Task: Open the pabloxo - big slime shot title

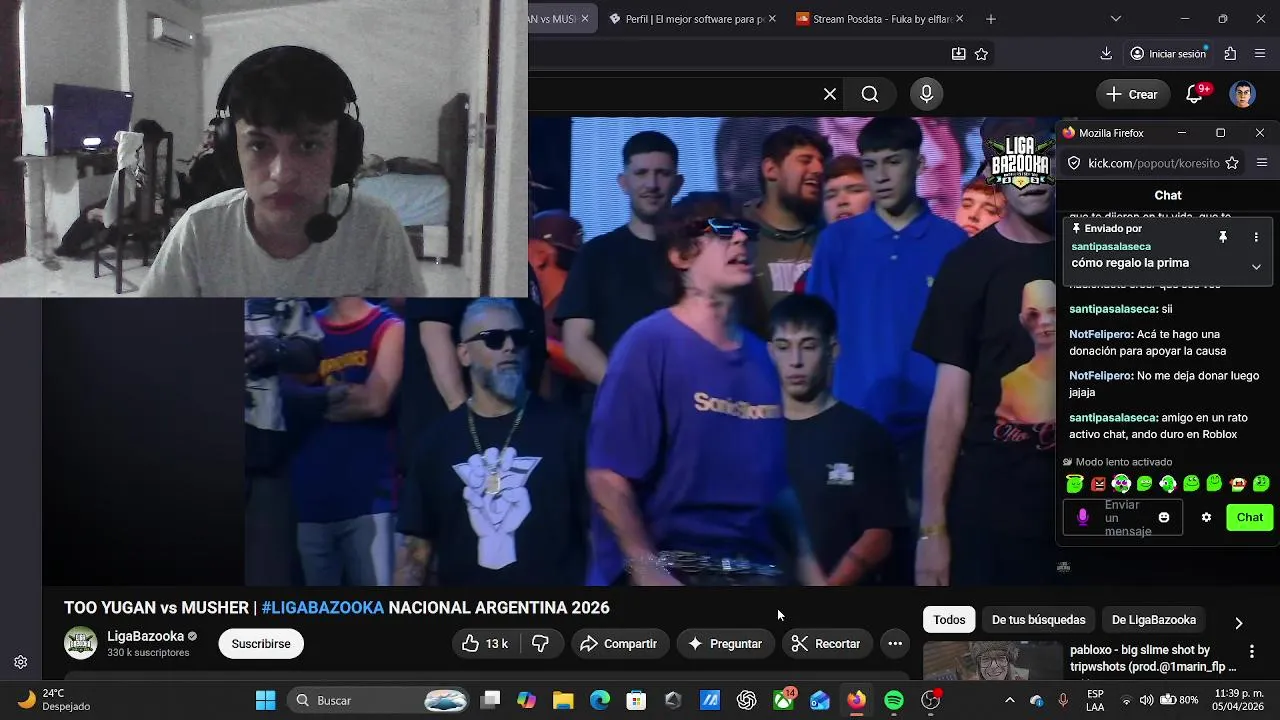Action: coord(1153,658)
